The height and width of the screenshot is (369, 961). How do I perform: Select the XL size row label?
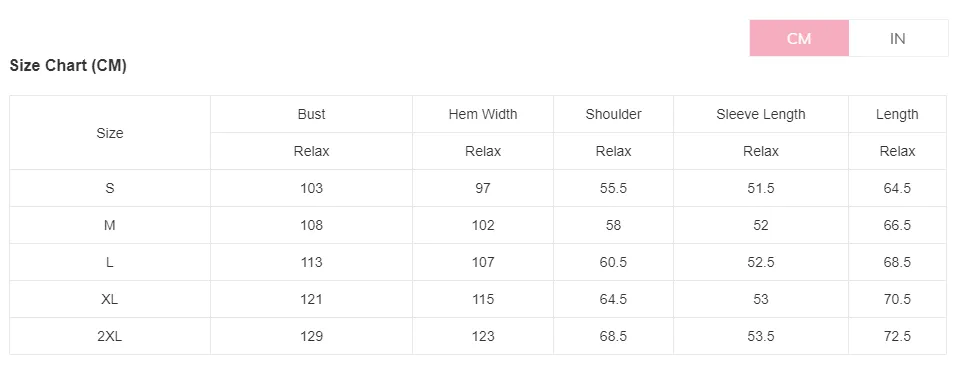[110, 299]
